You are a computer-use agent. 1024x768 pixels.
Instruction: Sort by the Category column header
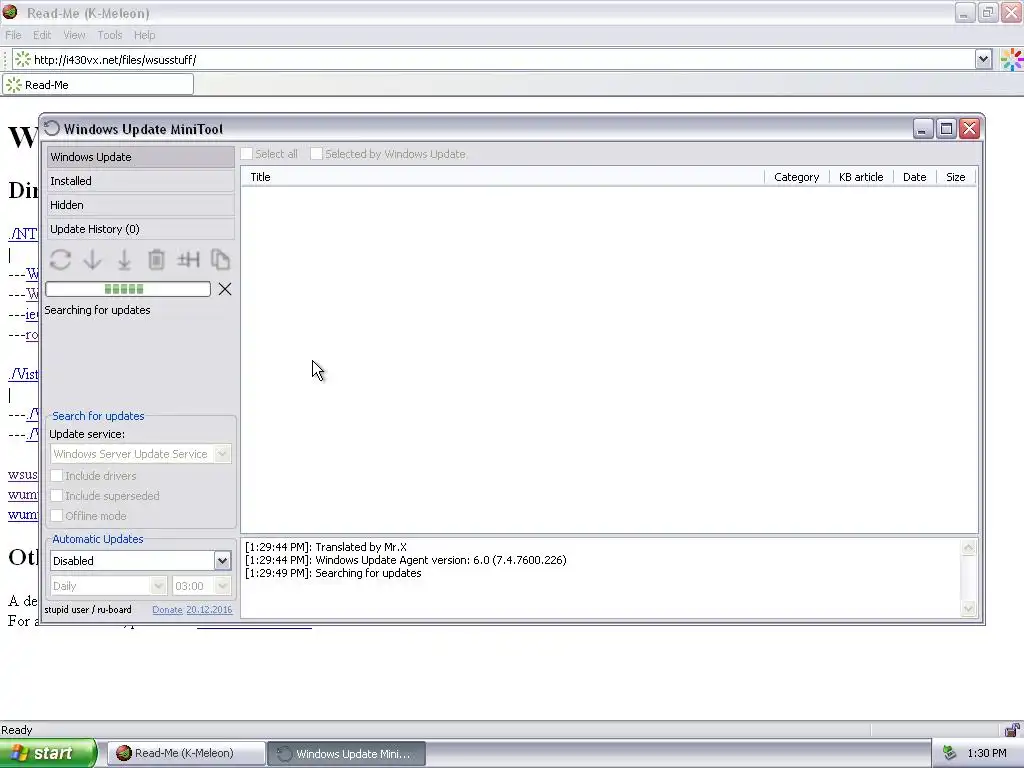pos(796,177)
